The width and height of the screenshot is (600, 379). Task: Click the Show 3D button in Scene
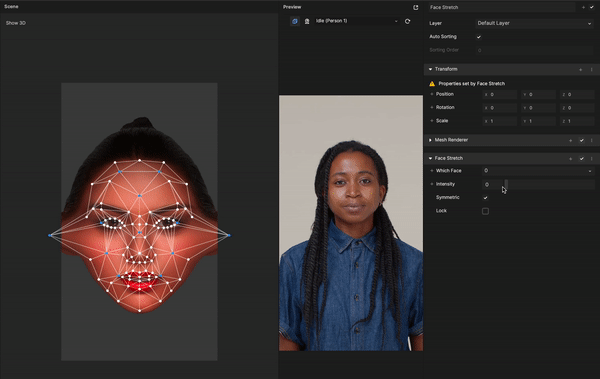(16, 23)
